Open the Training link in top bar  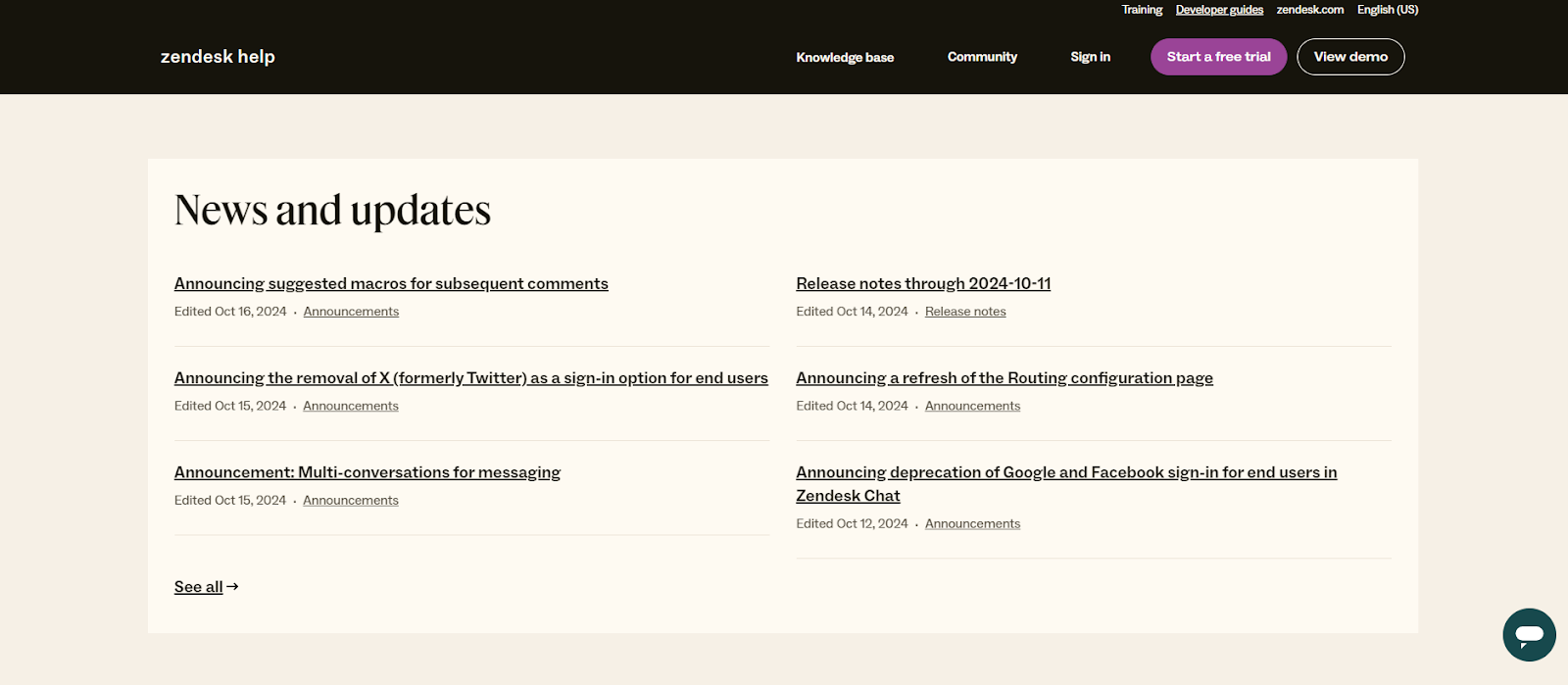pyautogui.click(x=1142, y=10)
